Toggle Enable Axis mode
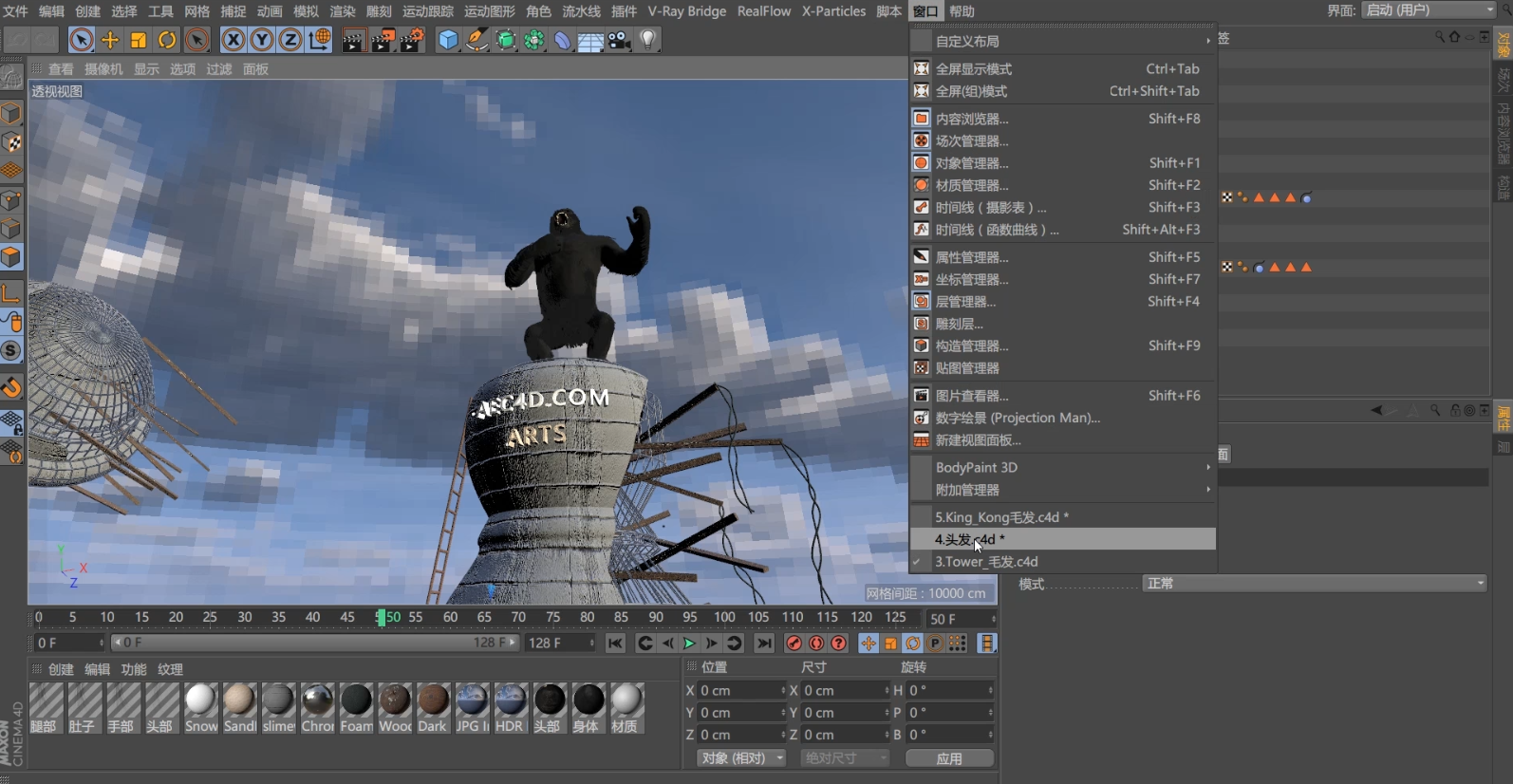1513x784 pixels. point(11,293)
